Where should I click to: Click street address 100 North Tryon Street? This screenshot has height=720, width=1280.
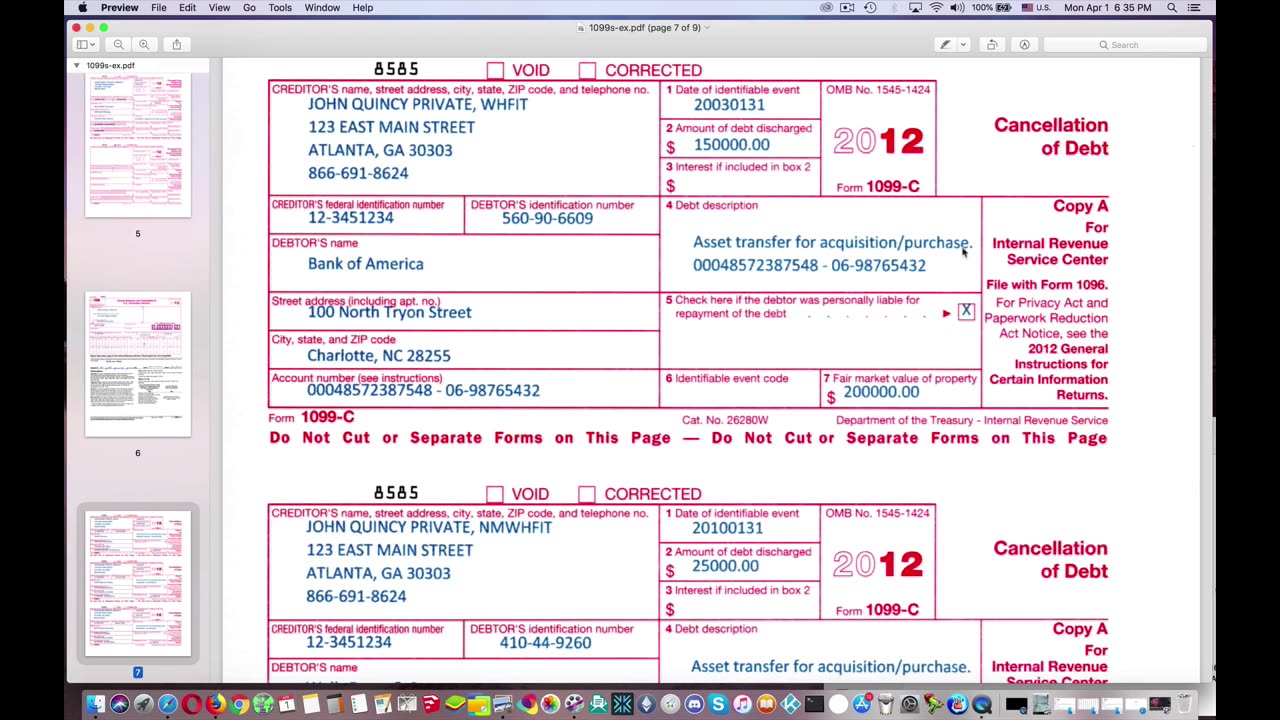coord(389,312)
